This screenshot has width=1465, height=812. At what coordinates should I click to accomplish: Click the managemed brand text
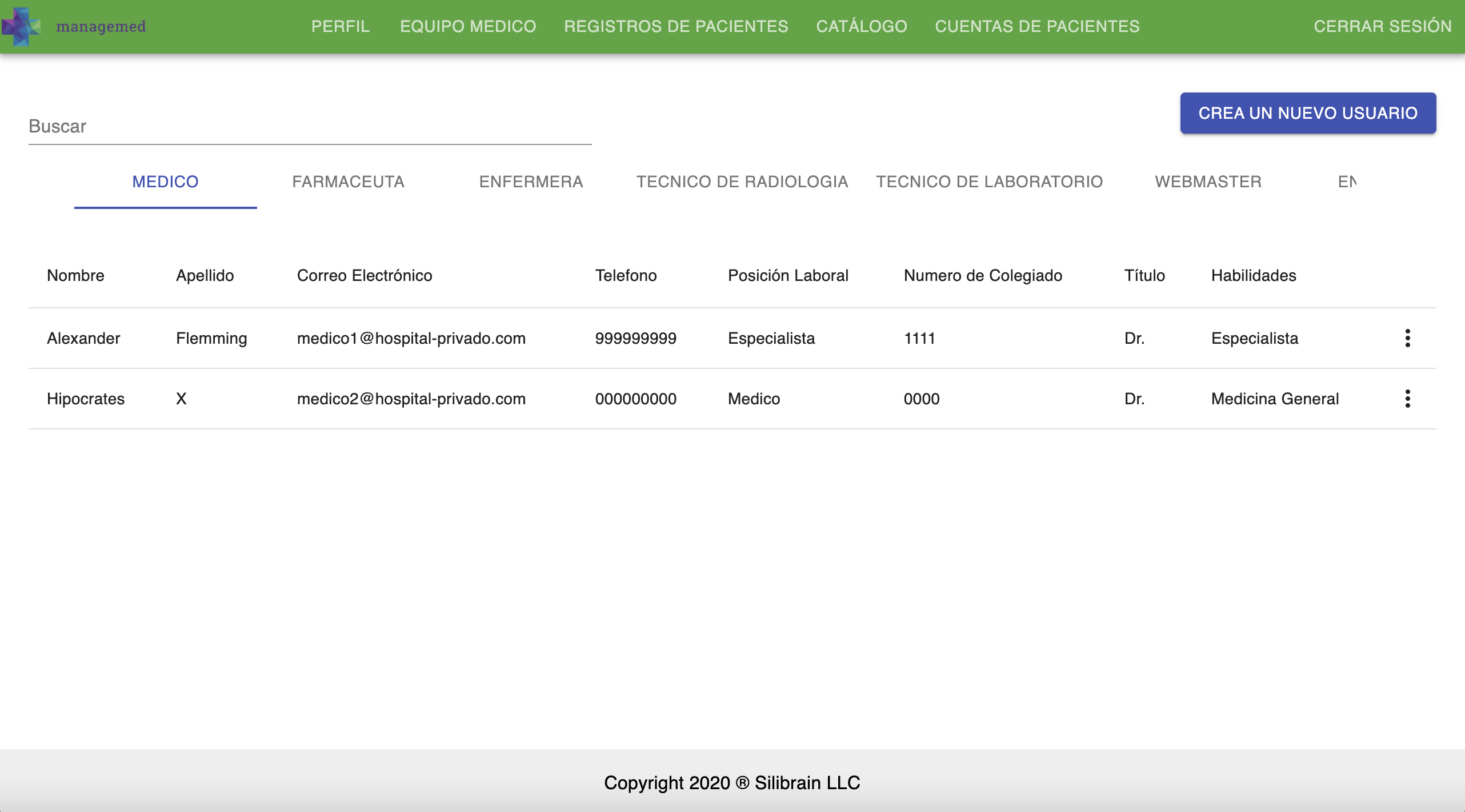pos(101,26)
